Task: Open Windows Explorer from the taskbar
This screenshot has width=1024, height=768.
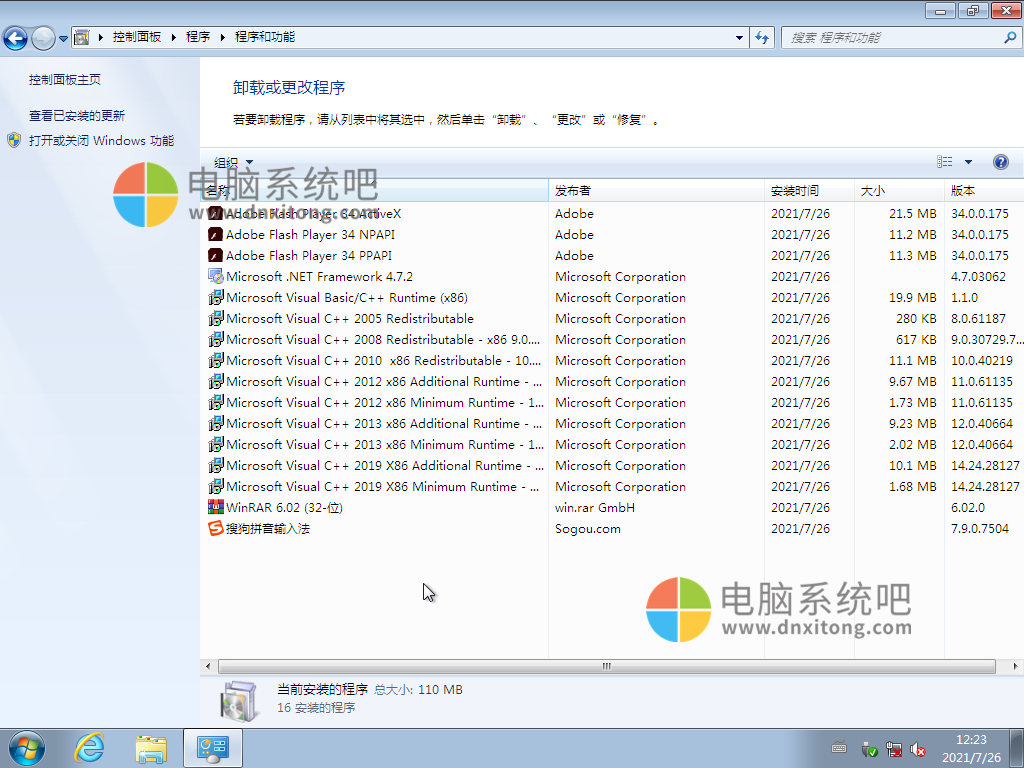Action: (150, 748)
